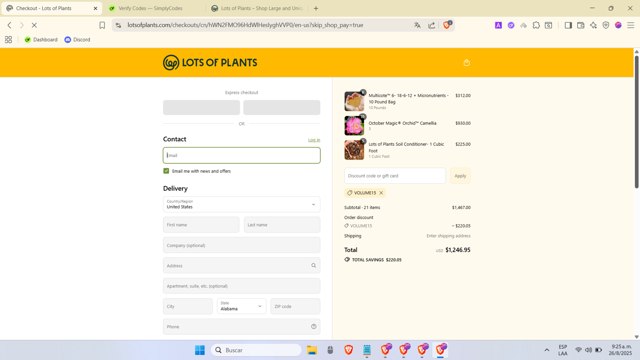
Task: Click the site info icon left of the URL
Action: click(x=118, y=25)
